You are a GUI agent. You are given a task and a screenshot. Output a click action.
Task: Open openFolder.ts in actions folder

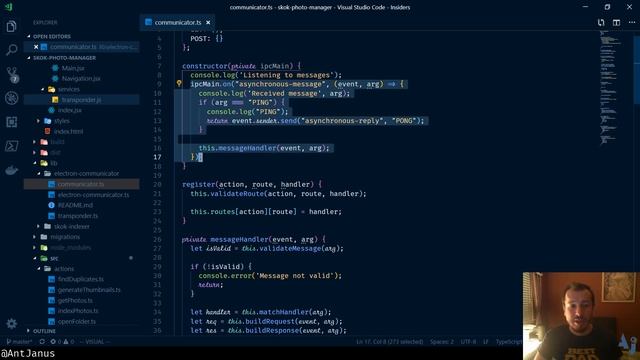tap(77, 321)
